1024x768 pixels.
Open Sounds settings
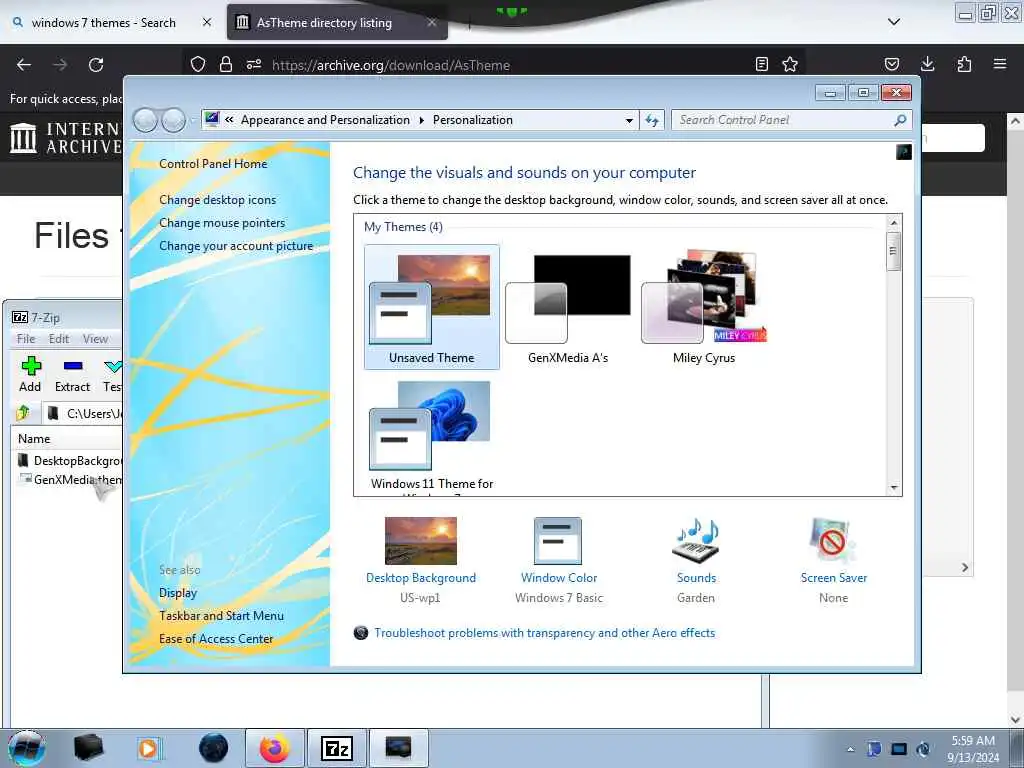pos(696,560)
